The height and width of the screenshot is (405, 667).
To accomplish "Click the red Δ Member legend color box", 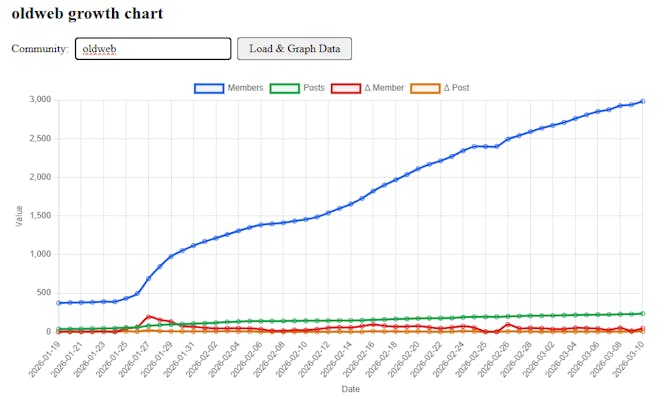I will (345, 88).
